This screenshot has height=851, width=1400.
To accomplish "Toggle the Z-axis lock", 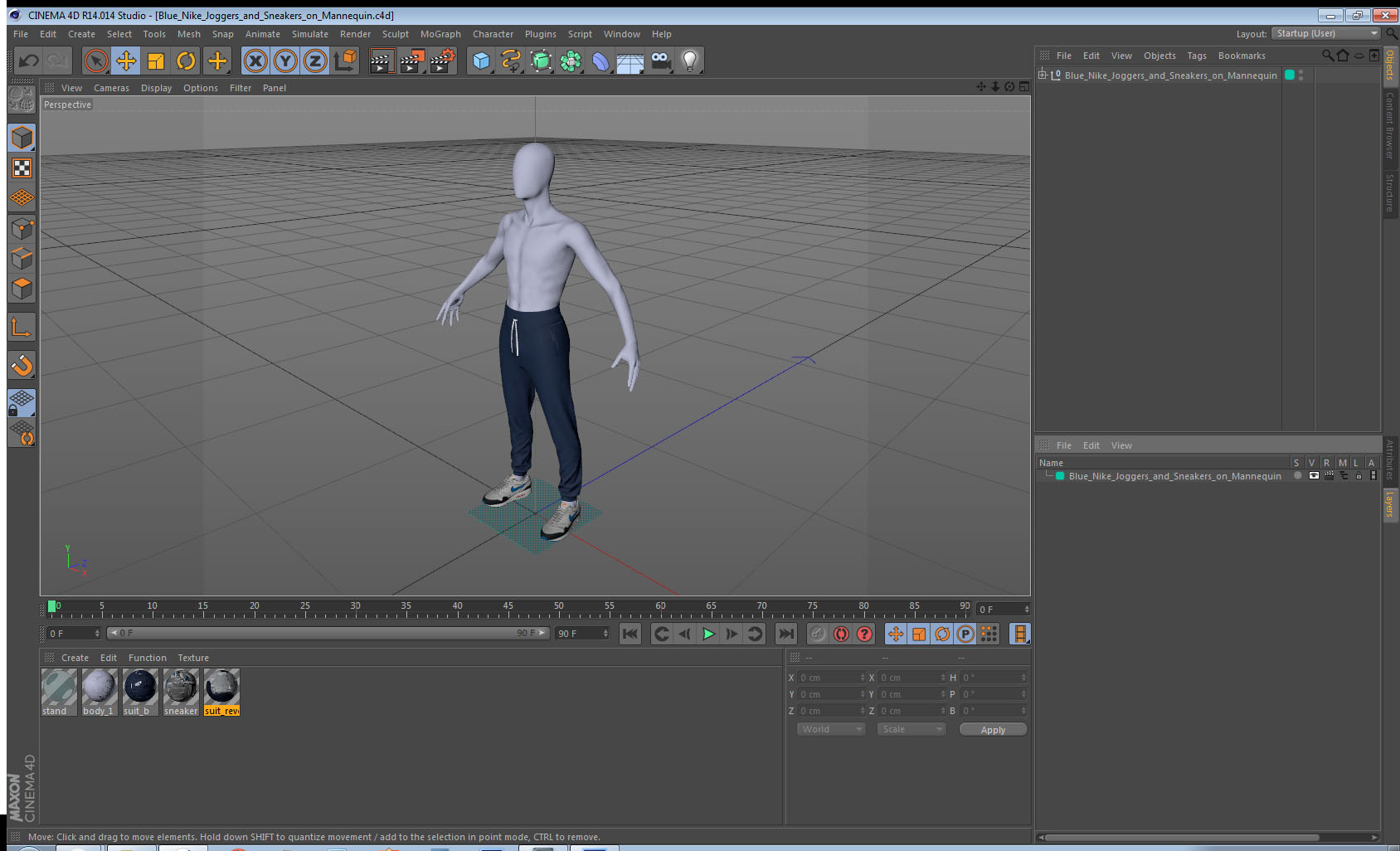I will (x=315, y=61).
